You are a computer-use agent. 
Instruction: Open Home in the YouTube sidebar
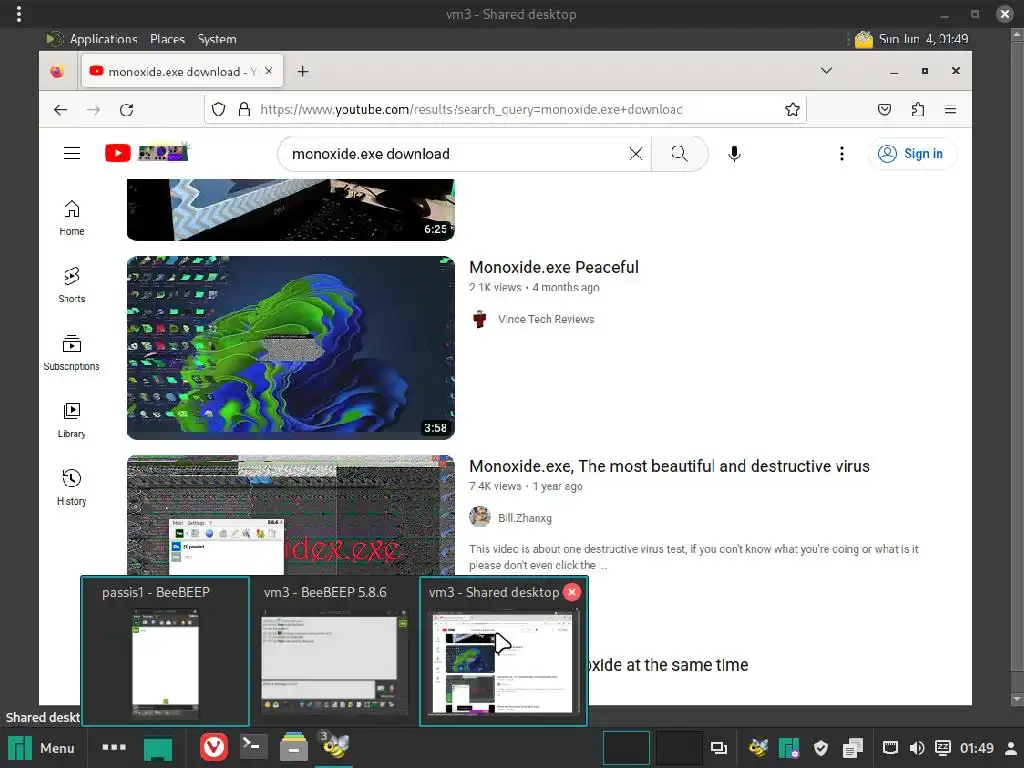72,217
